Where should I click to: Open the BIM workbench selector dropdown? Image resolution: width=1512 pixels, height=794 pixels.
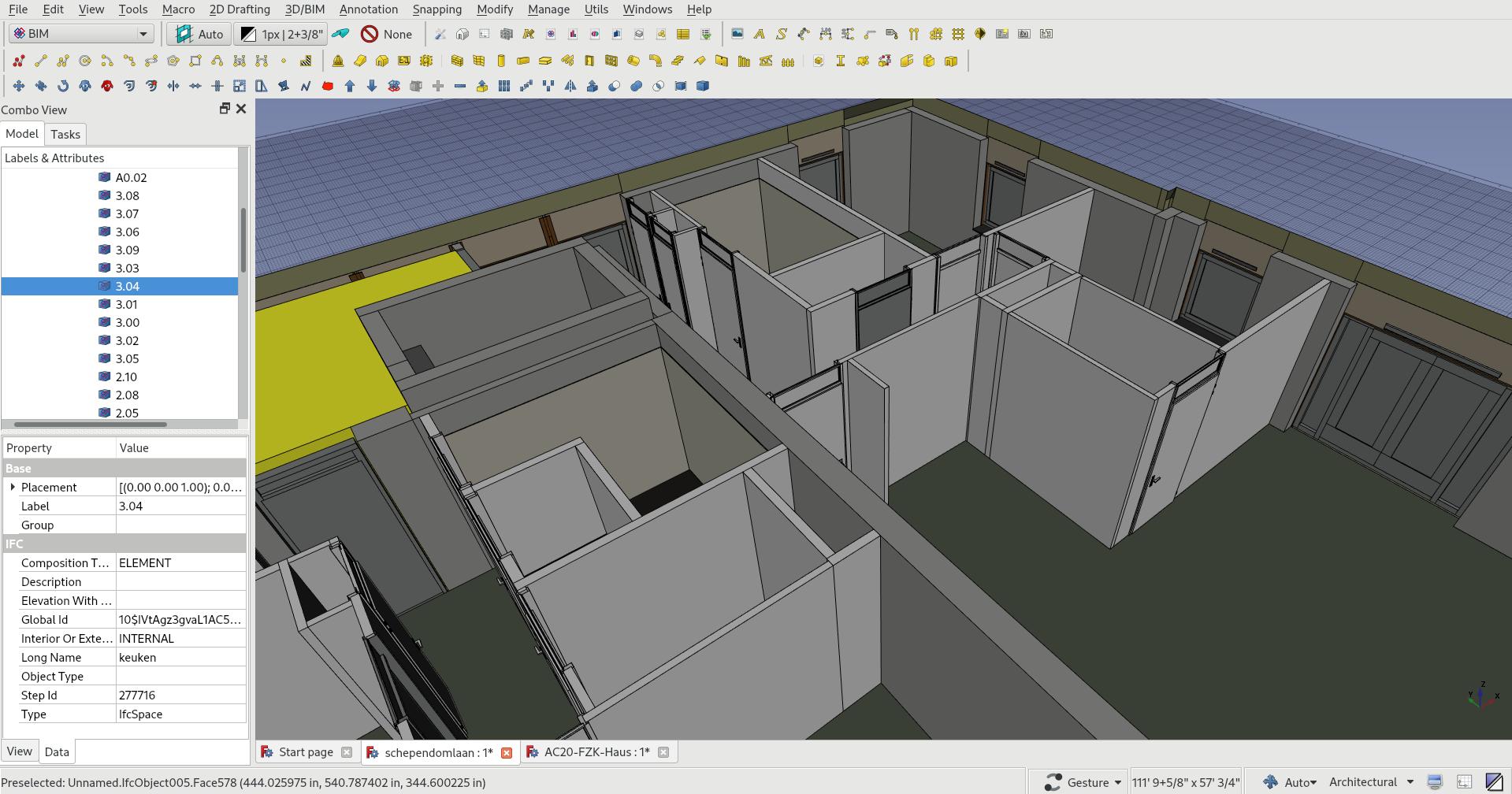[x=142, y=33]
